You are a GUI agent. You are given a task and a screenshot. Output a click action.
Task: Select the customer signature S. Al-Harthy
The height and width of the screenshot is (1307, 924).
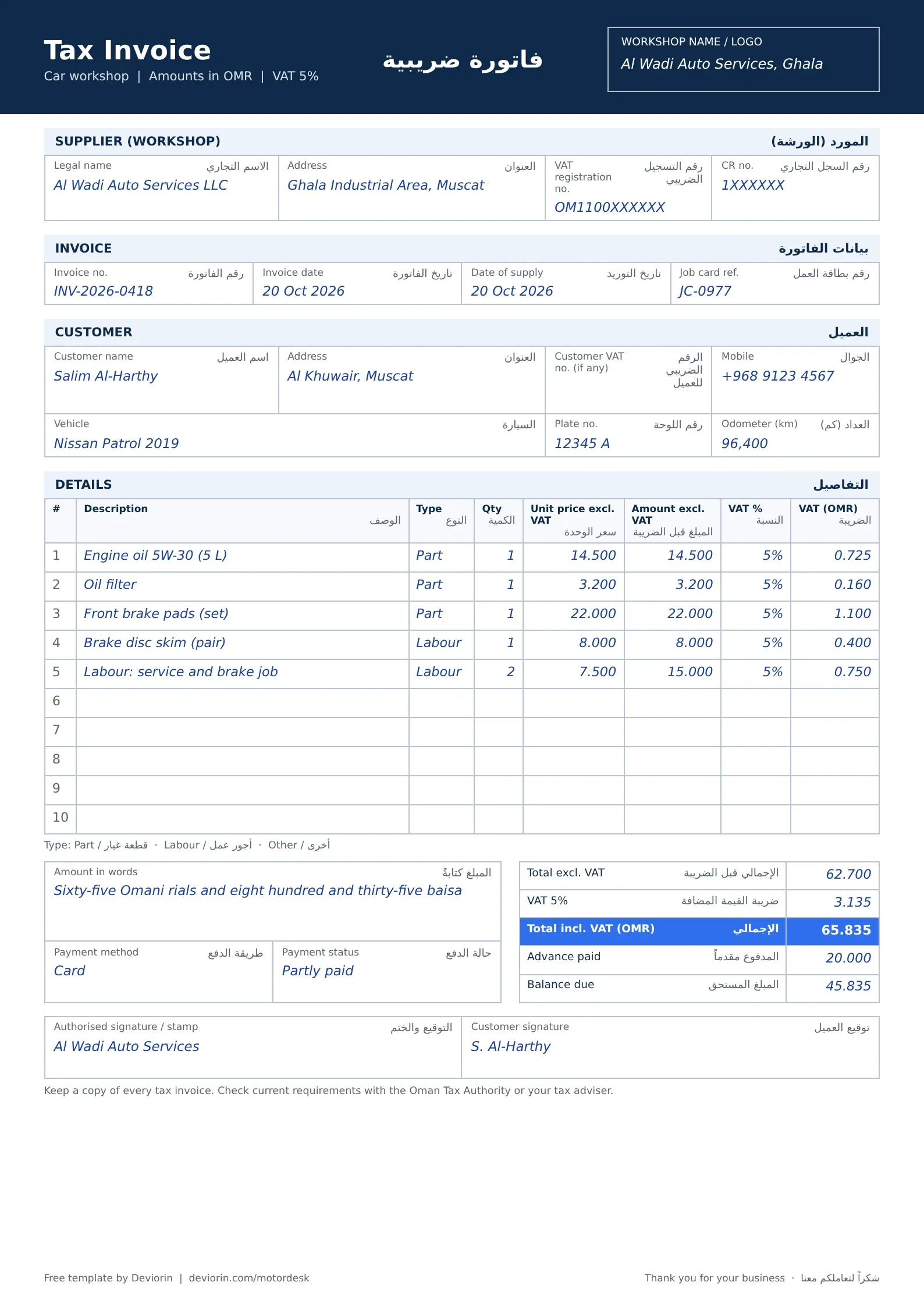(x=510, y=1046)
